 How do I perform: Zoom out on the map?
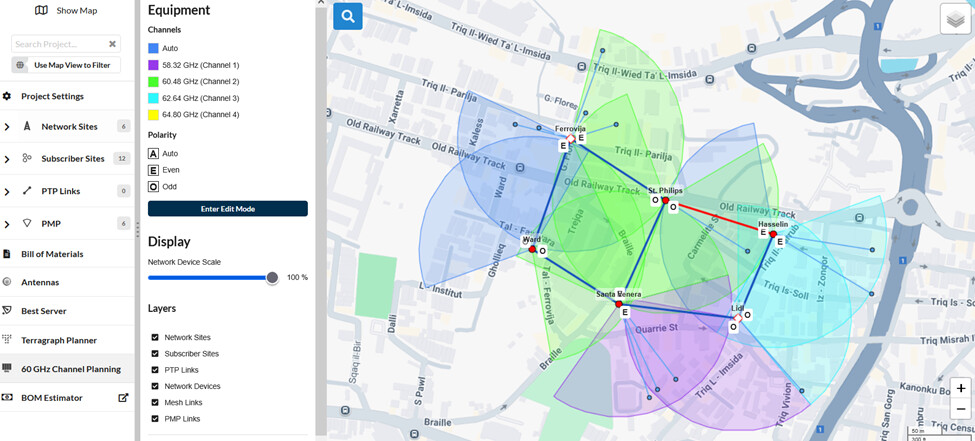click(960, 409)
